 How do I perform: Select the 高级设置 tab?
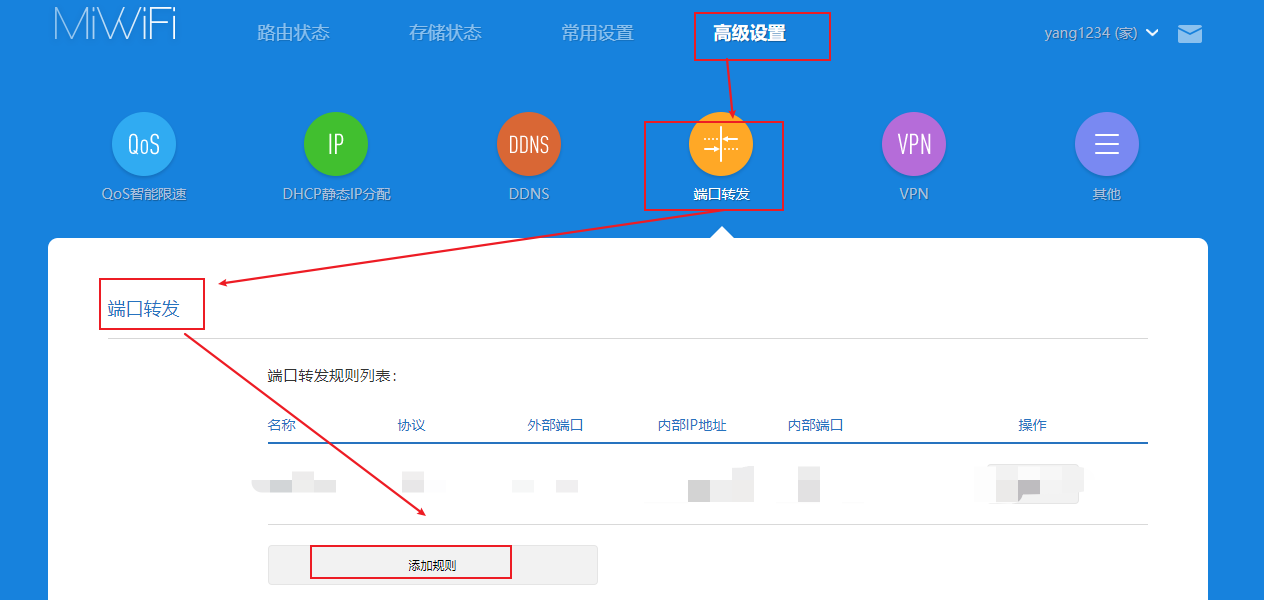coord(749,33)
